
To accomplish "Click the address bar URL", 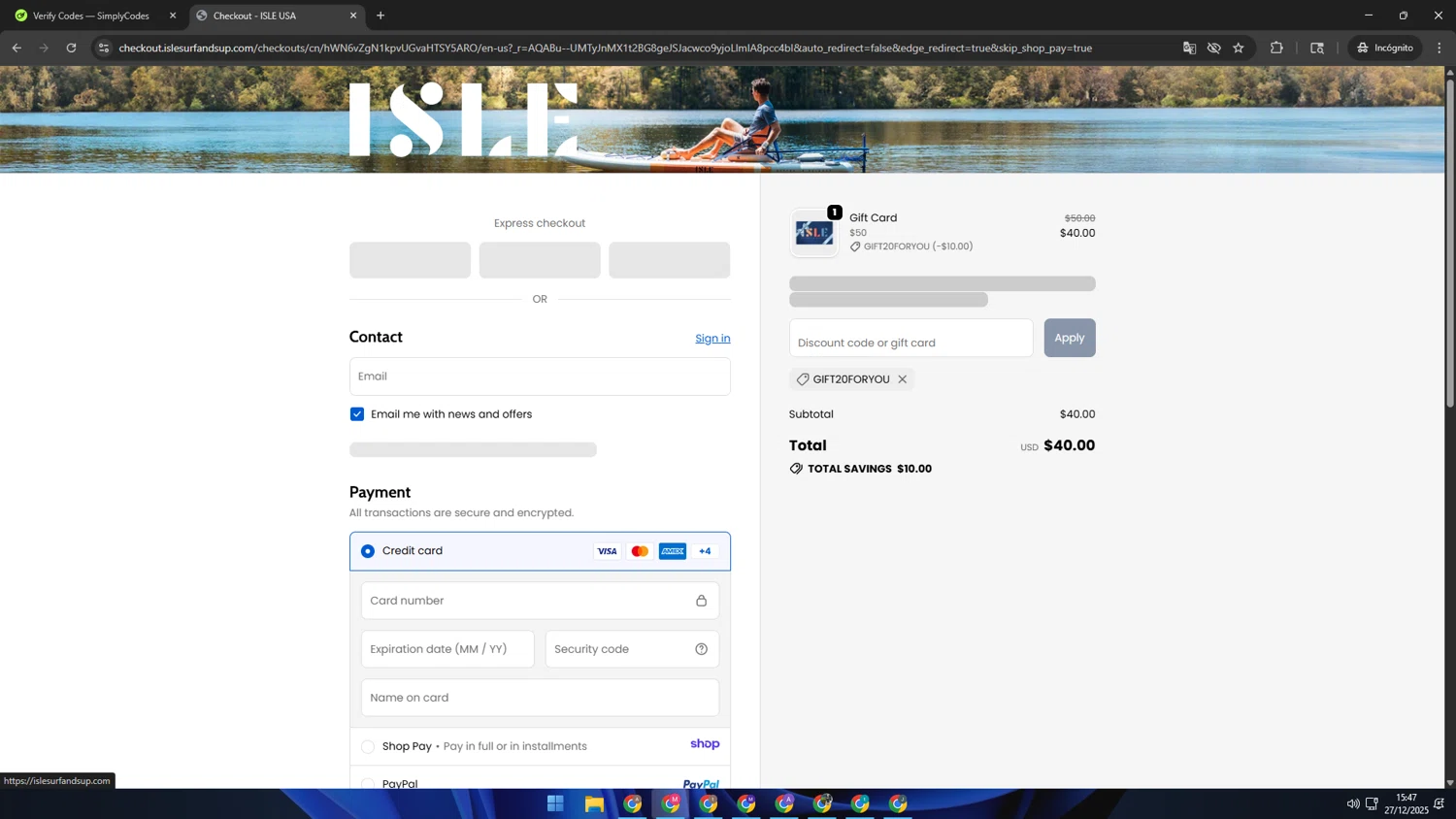I will [606, 48].
